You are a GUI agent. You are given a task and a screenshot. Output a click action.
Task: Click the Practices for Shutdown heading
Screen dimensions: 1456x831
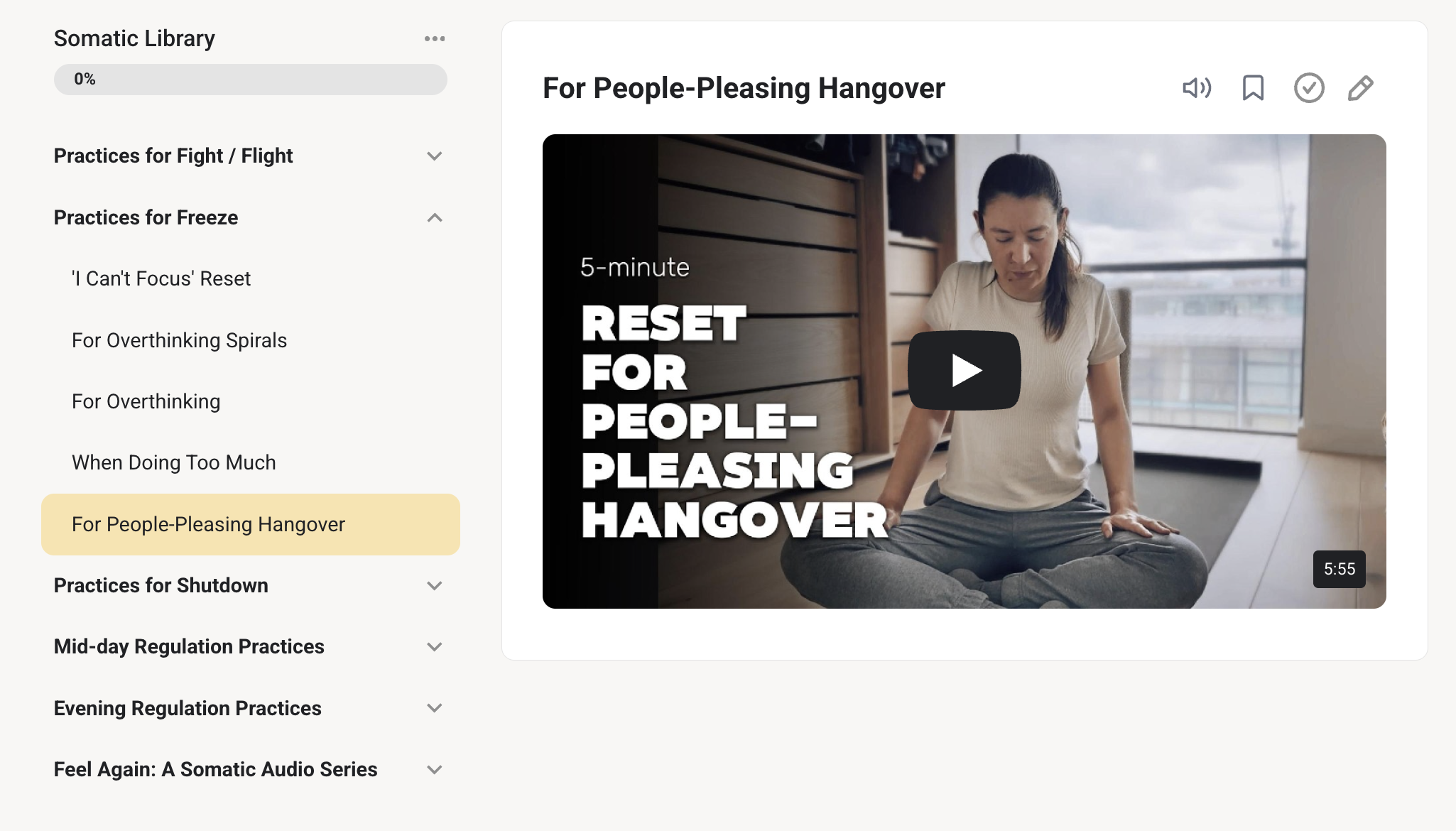[161, 585]
